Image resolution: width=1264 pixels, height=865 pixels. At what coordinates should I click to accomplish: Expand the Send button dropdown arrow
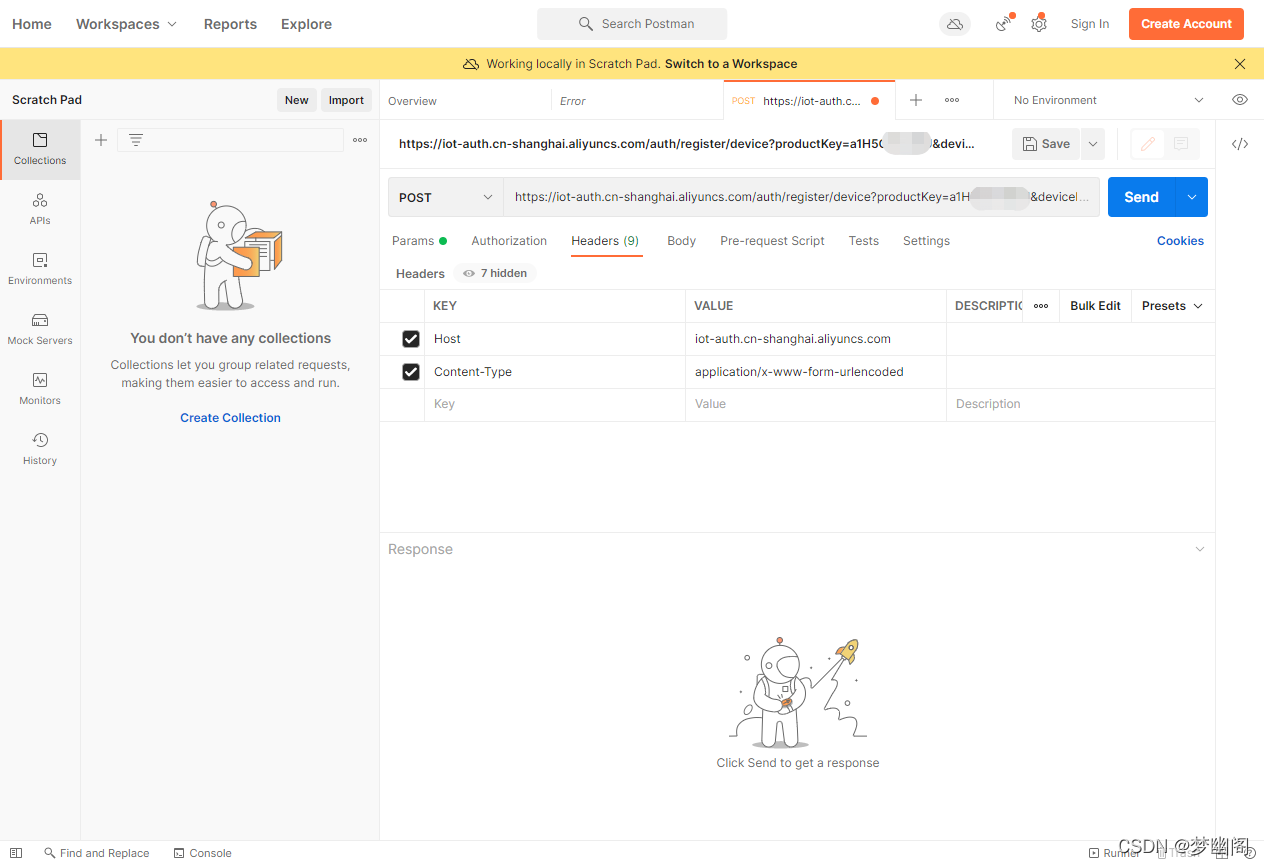tap(1192, 197)
